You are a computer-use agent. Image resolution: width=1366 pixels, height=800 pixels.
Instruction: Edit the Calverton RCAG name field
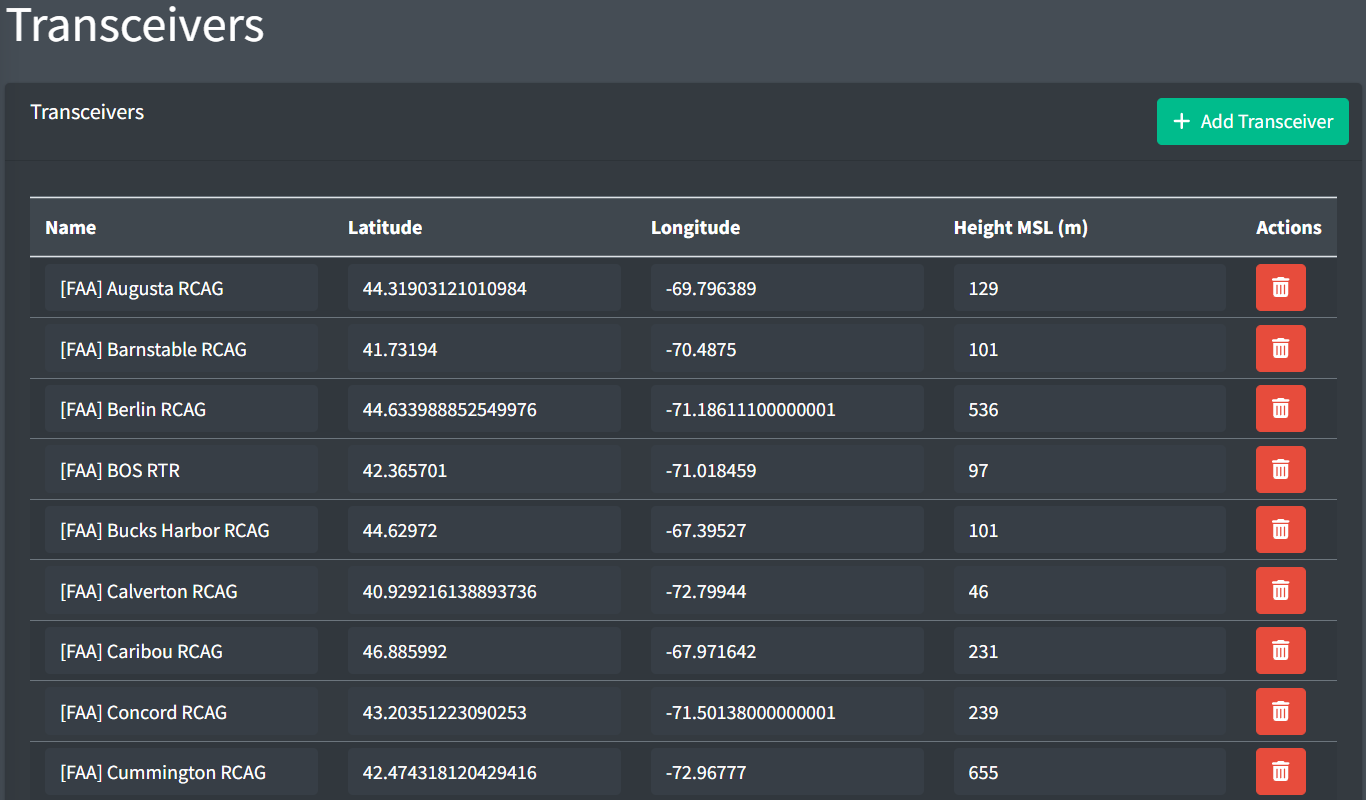(181, 591)
